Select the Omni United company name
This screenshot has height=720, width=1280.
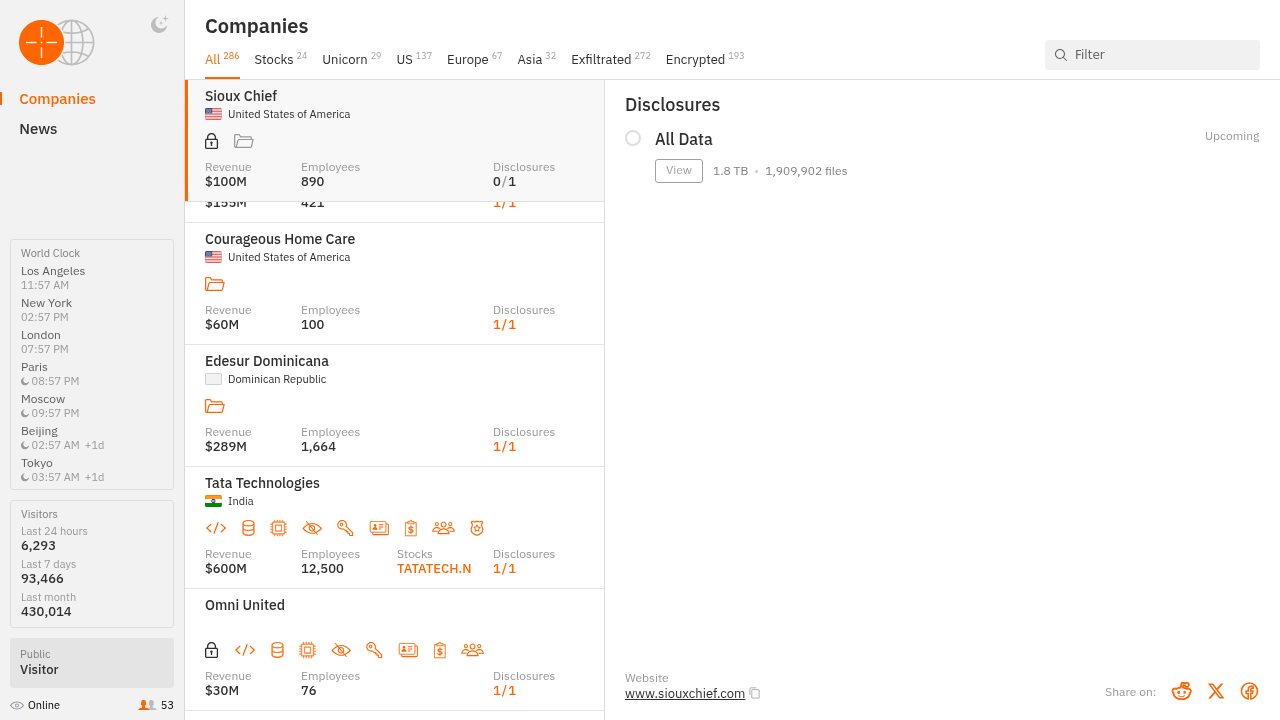[x=245, y=605]
